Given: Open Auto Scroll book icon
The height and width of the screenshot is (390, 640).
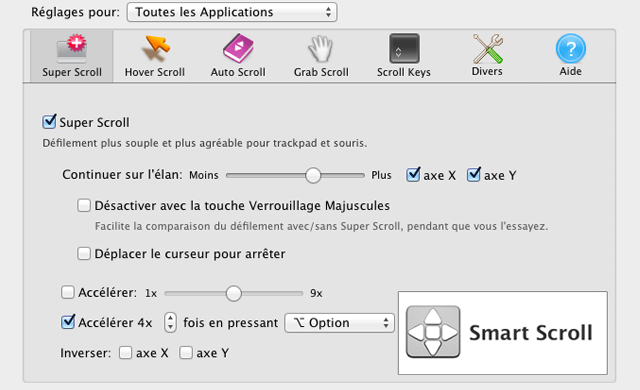Looking at the screenshot, I should coord(238,49).
